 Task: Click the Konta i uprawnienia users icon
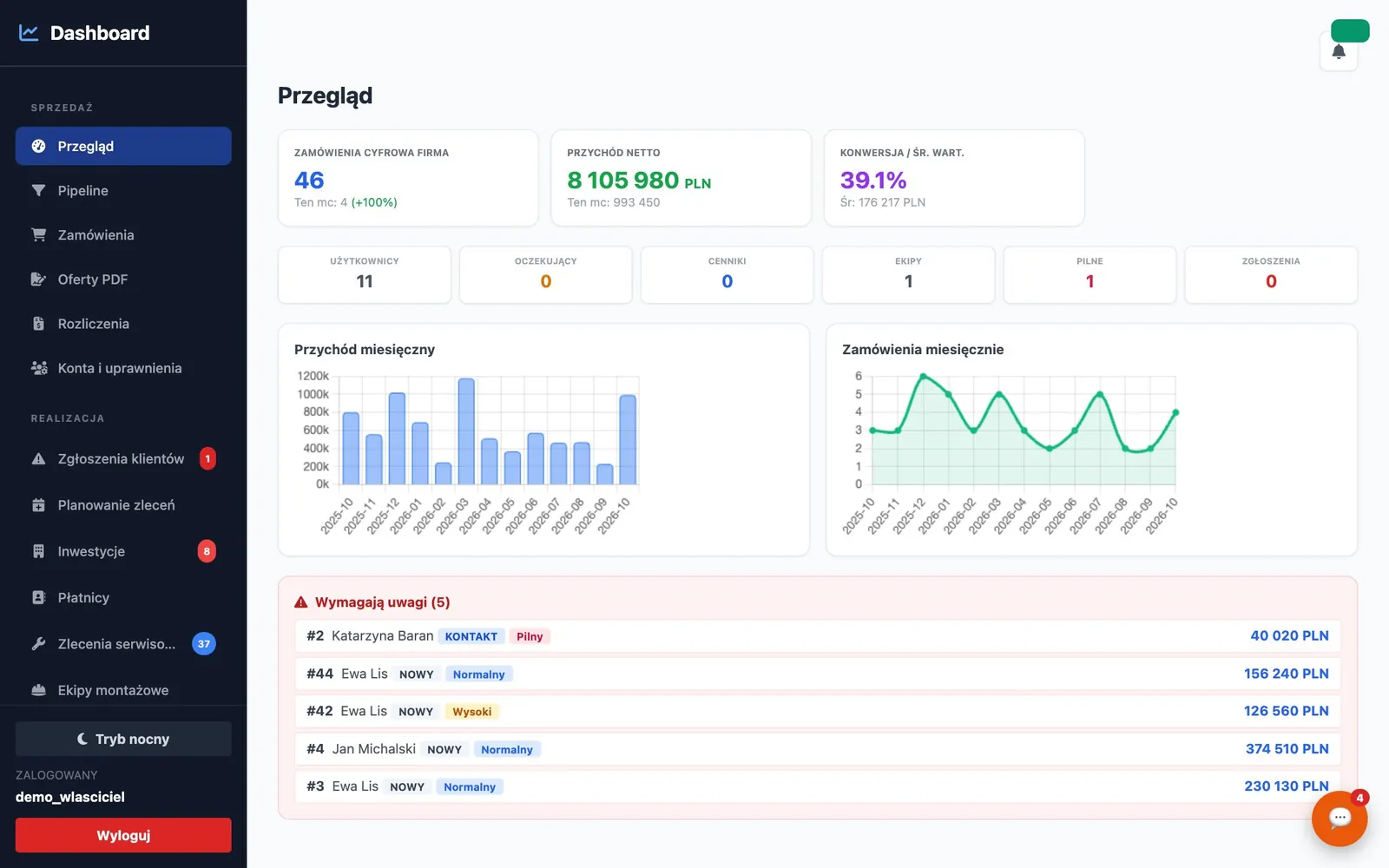39,368
